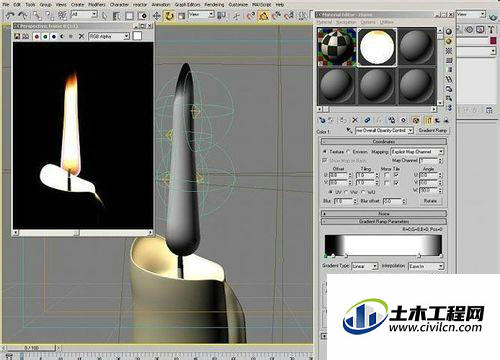Open the Mapping type dropdown

click(x=417, y=152)
